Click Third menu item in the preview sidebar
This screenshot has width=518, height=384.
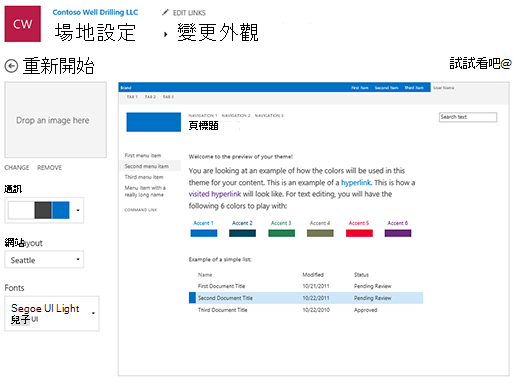point(144,177)
